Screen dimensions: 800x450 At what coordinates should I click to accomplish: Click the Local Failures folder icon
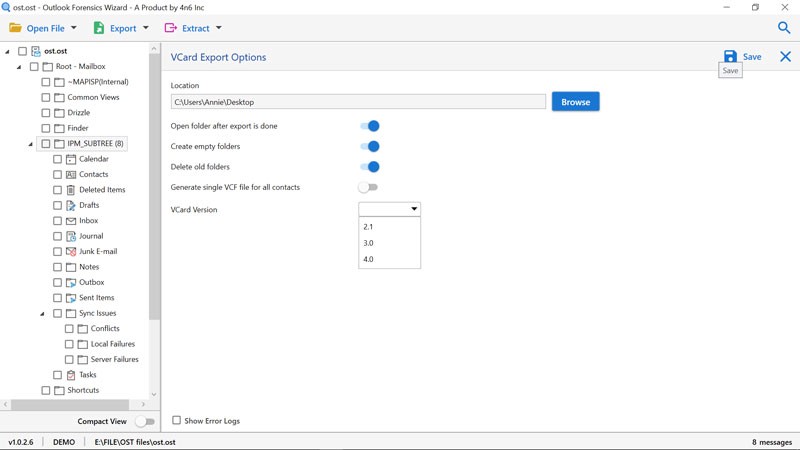click(83, 344)
